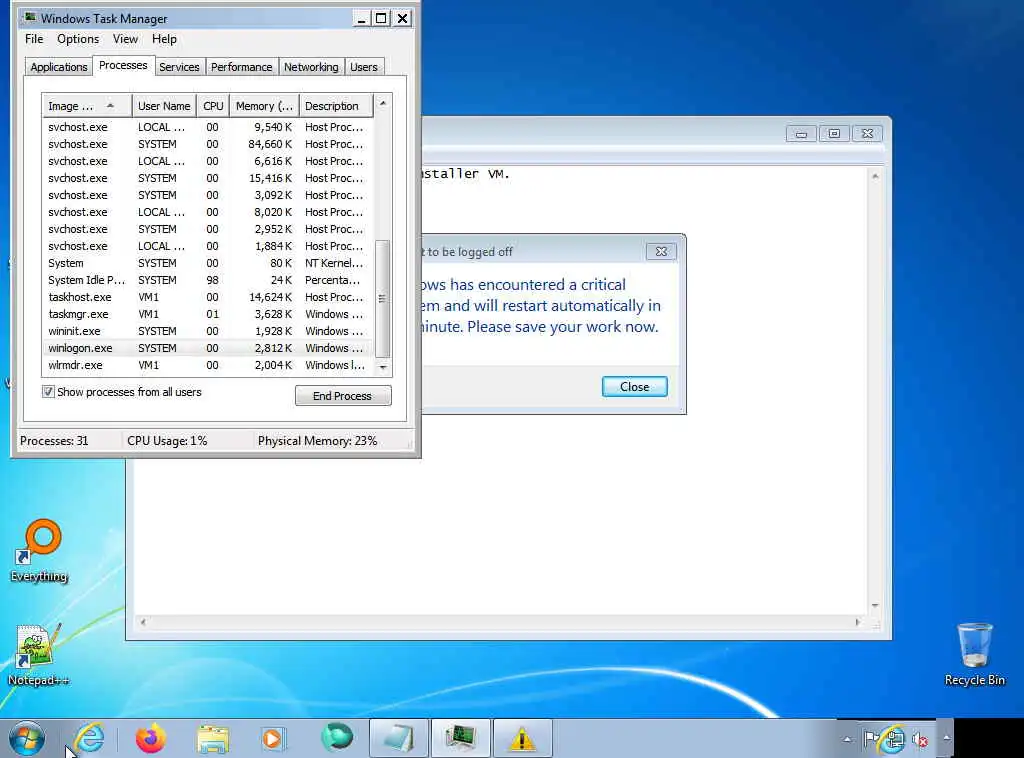Select svchost.exe row using 84,660 K
The image size is (1024, 758).
tap(208, 144)
